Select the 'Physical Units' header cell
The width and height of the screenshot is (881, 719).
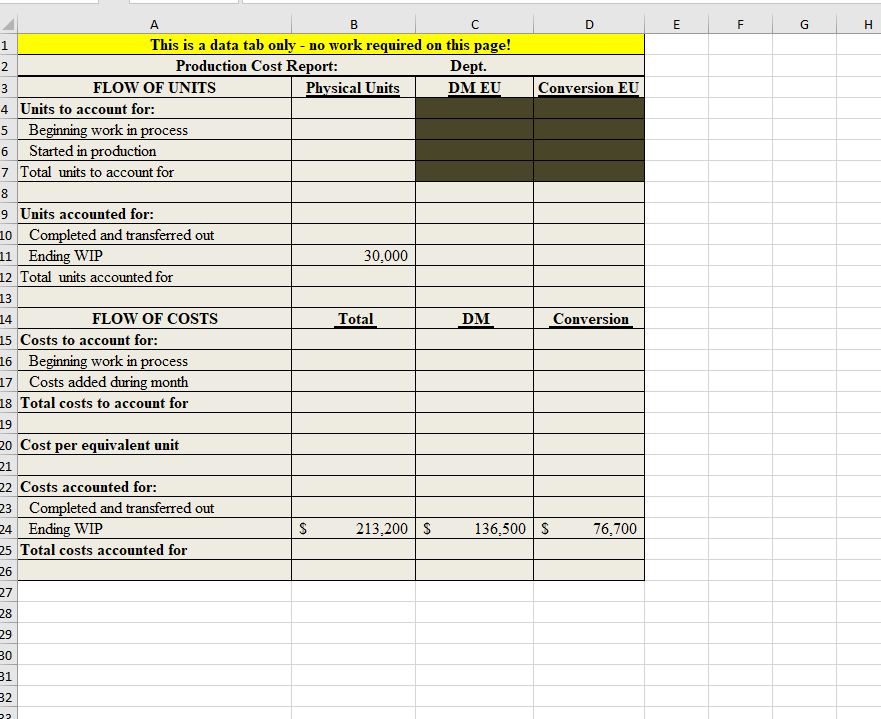coord(353,88)
